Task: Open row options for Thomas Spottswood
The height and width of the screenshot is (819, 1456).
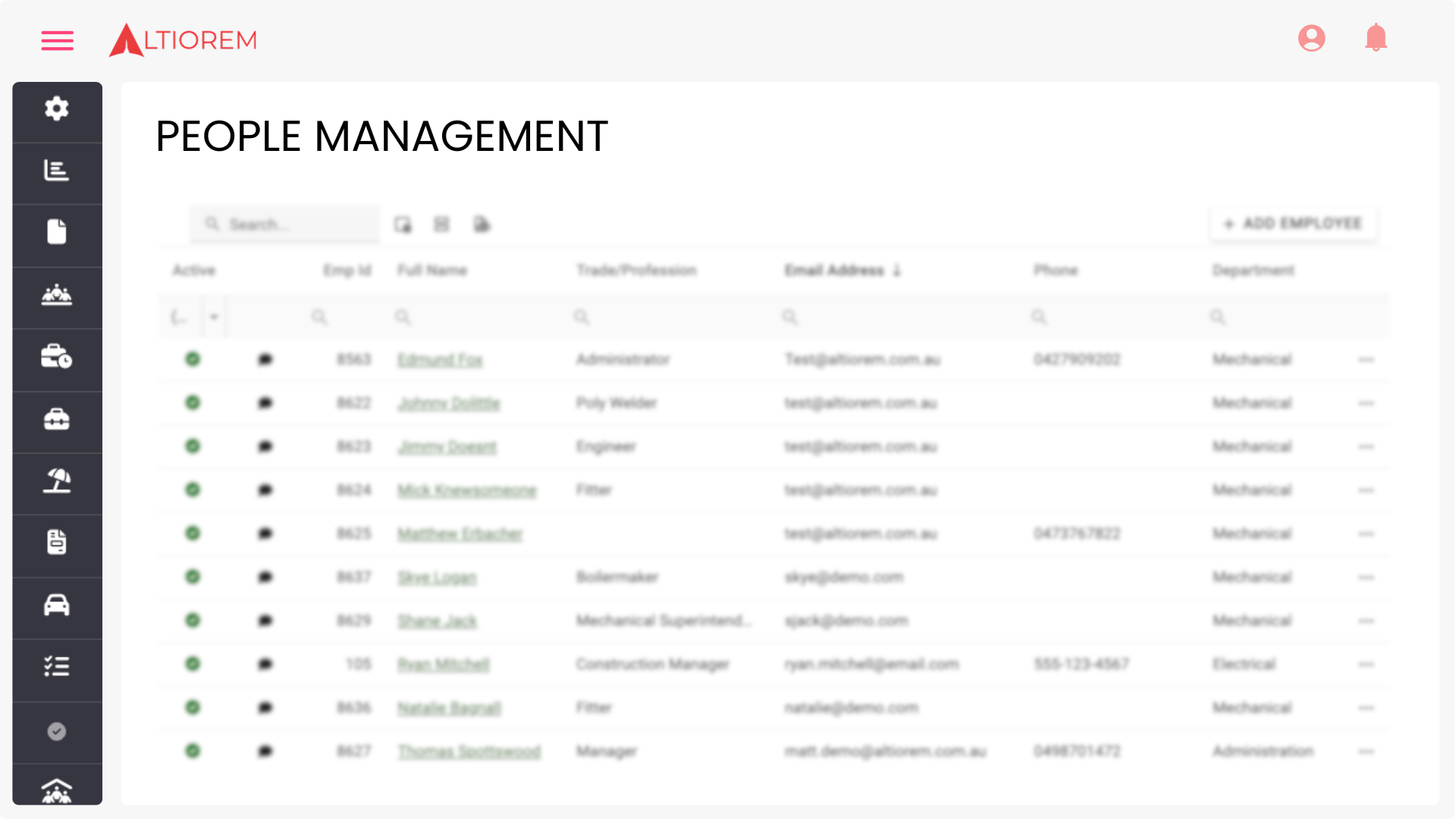Action: 1366,752
